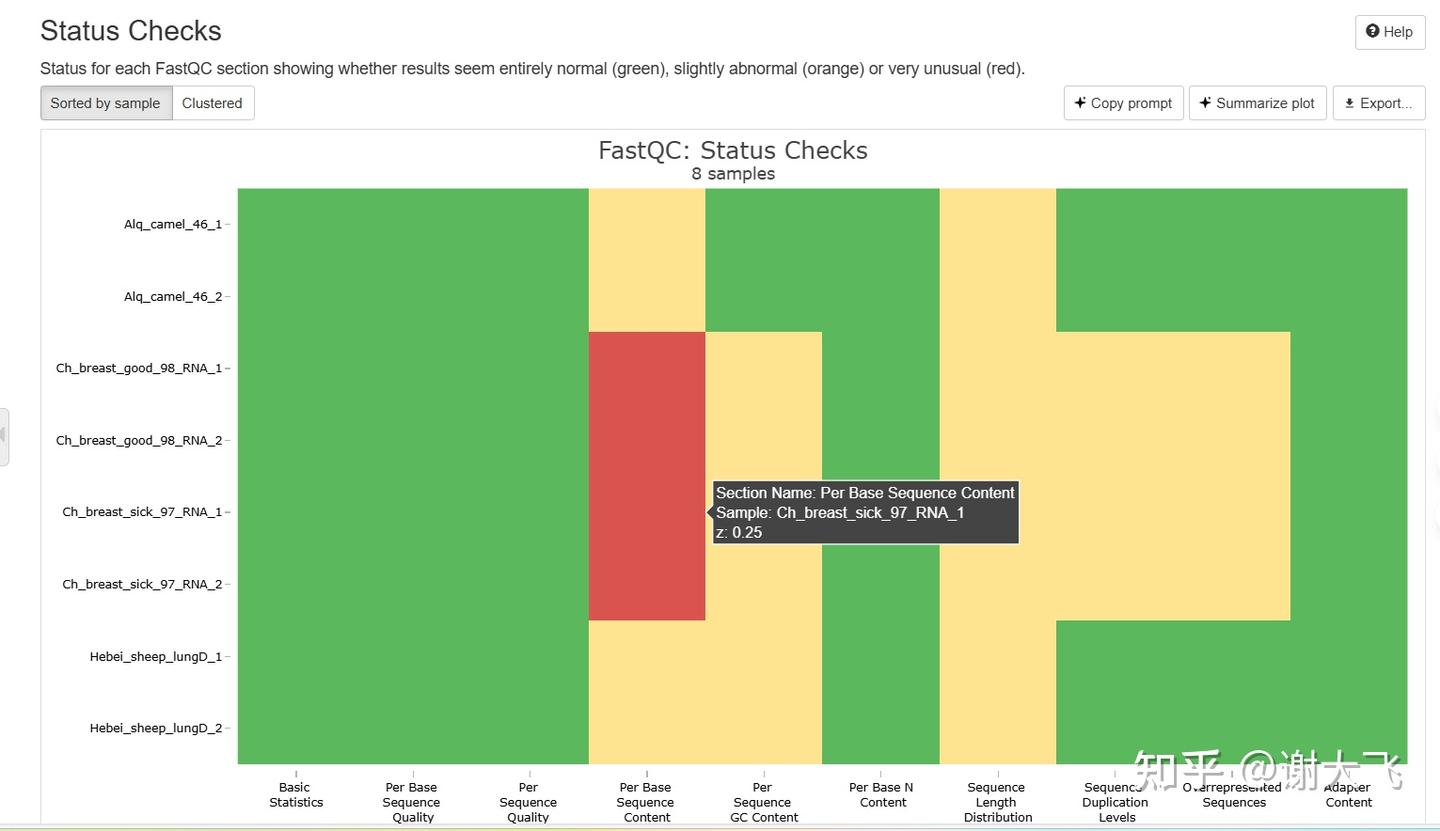
Task: Click the Status Checks section heading
Action: [x=131, y=31]
